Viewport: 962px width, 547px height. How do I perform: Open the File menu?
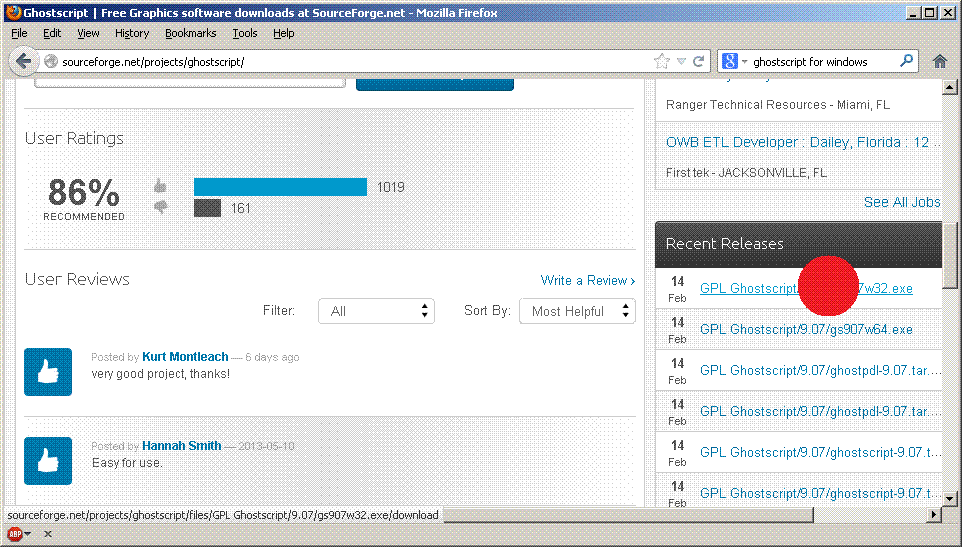tap(19, 33)
